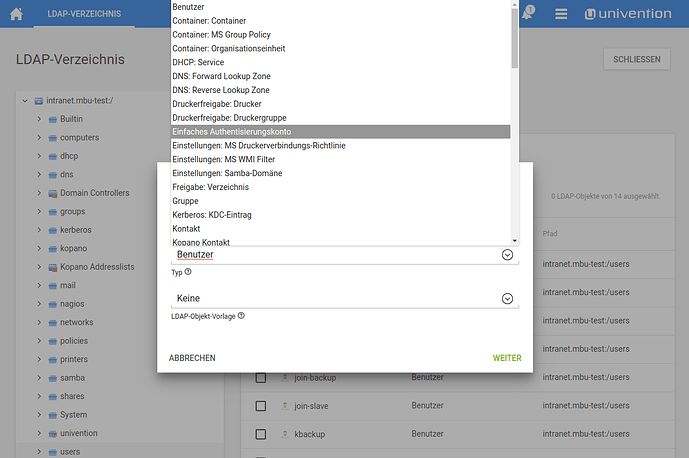Screen dimensions: 689x458
Task: Select Einstellungen: Samba-Domäne option
Action: (341, 173)
